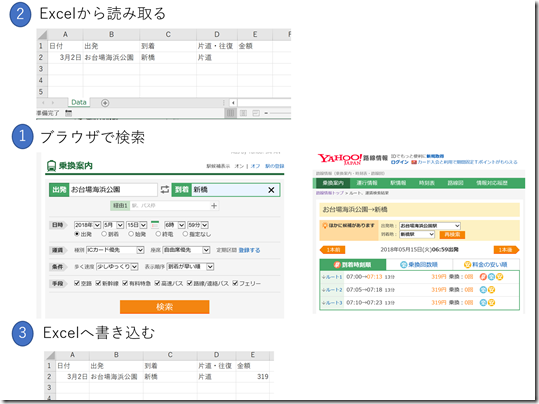The width and height of the screenshot is (539, 404).
Task: Swap departure and arrival stations icon
Action: coord(165,189)
